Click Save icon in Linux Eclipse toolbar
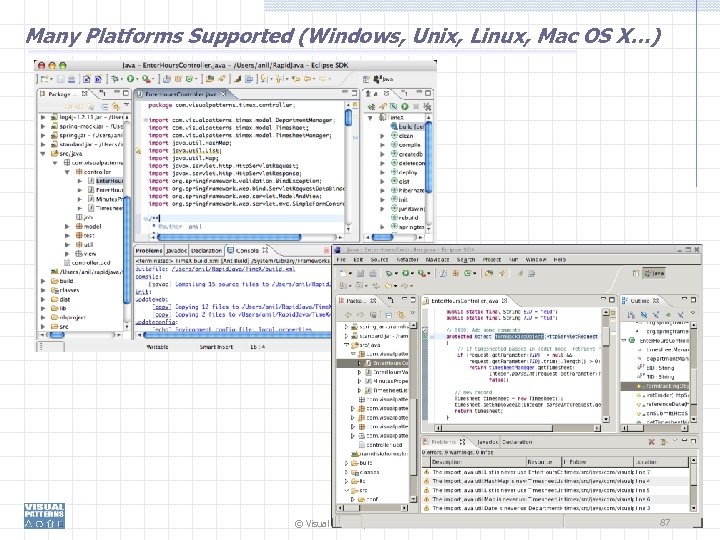 click(361, 273)
